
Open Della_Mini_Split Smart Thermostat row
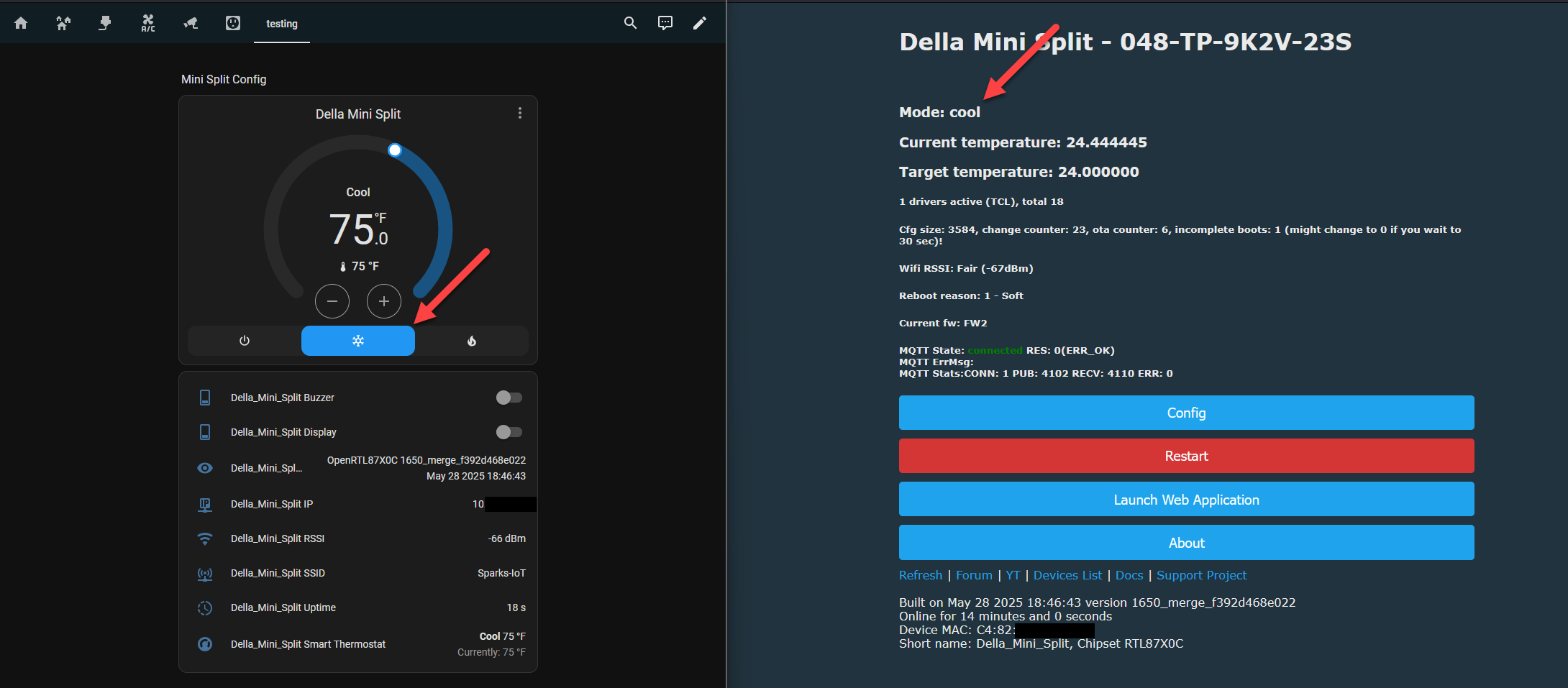click(x=358, y=644)
